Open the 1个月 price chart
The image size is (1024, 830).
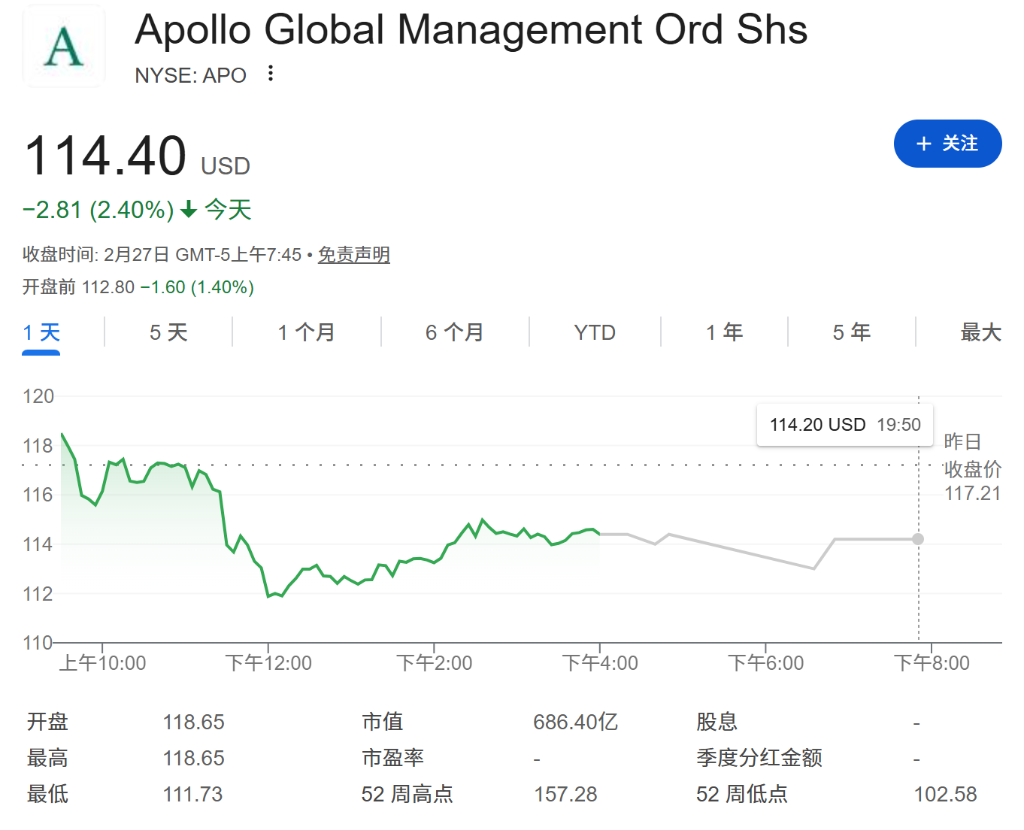[x=306, y=331]
